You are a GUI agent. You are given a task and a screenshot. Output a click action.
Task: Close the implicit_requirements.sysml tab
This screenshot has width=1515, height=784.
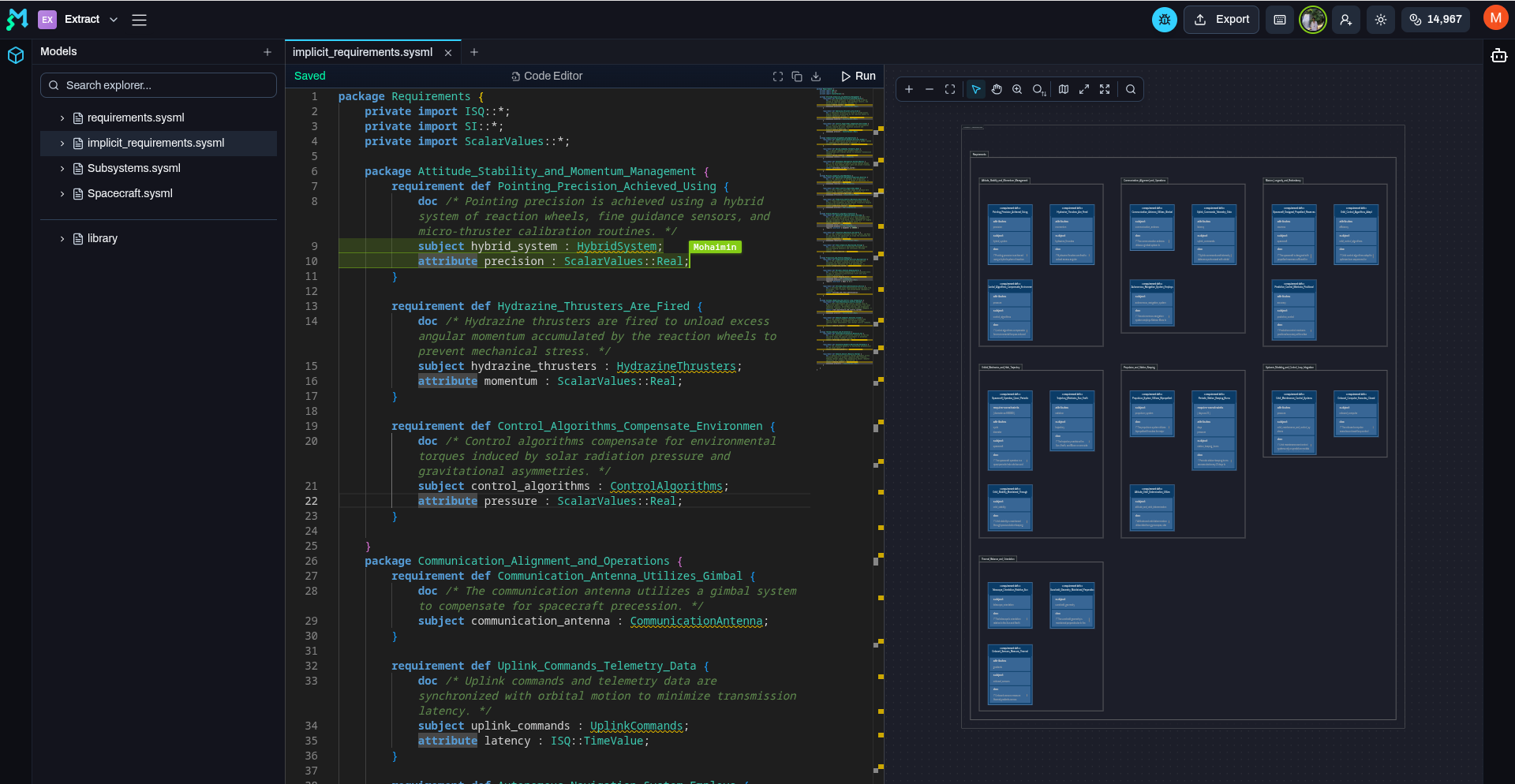(448, 53)
